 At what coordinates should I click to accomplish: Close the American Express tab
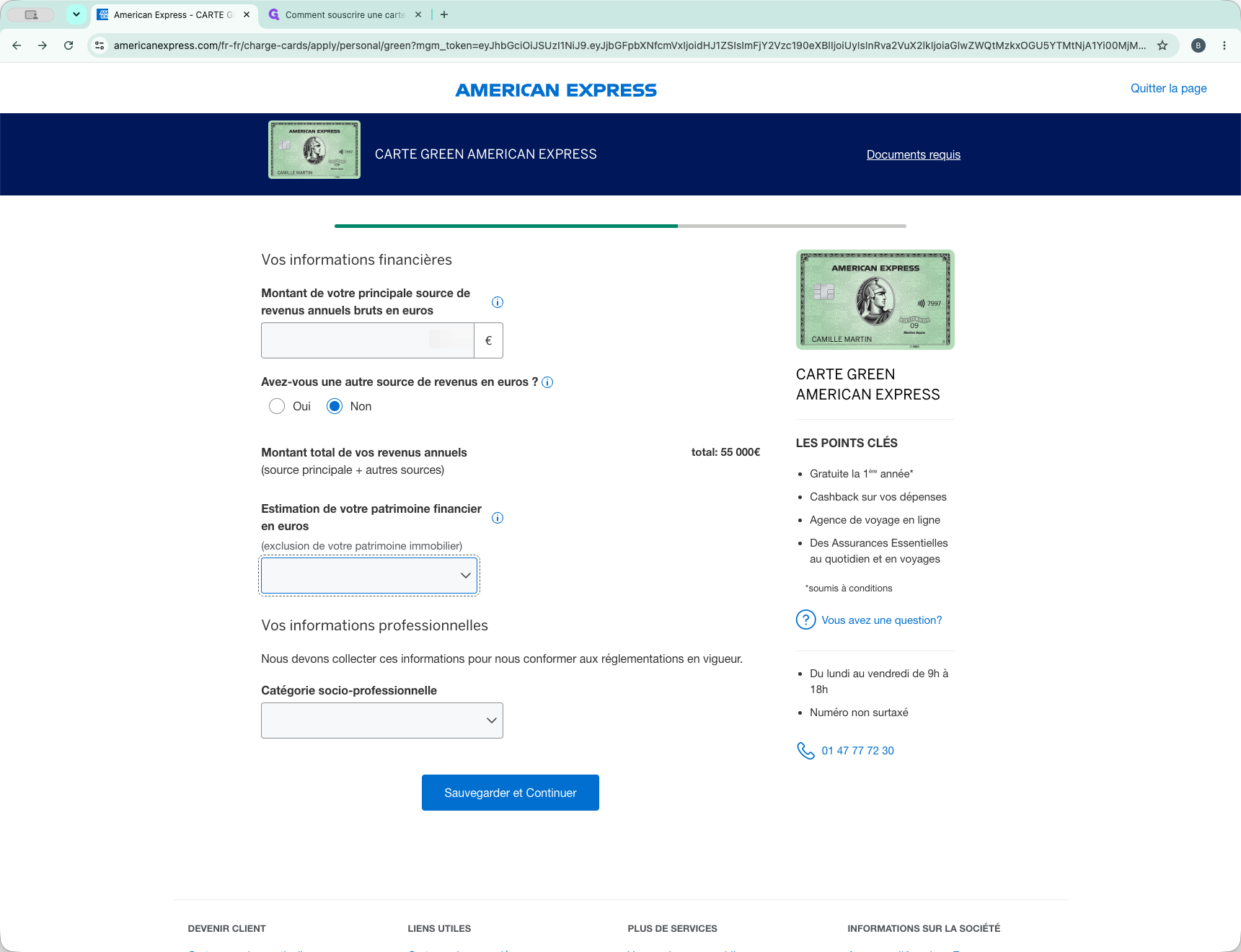click(247, 14)
